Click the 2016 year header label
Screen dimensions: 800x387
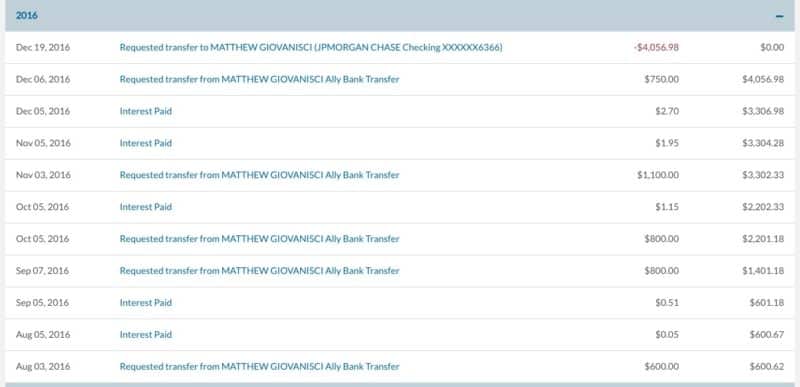pos(27,15)
